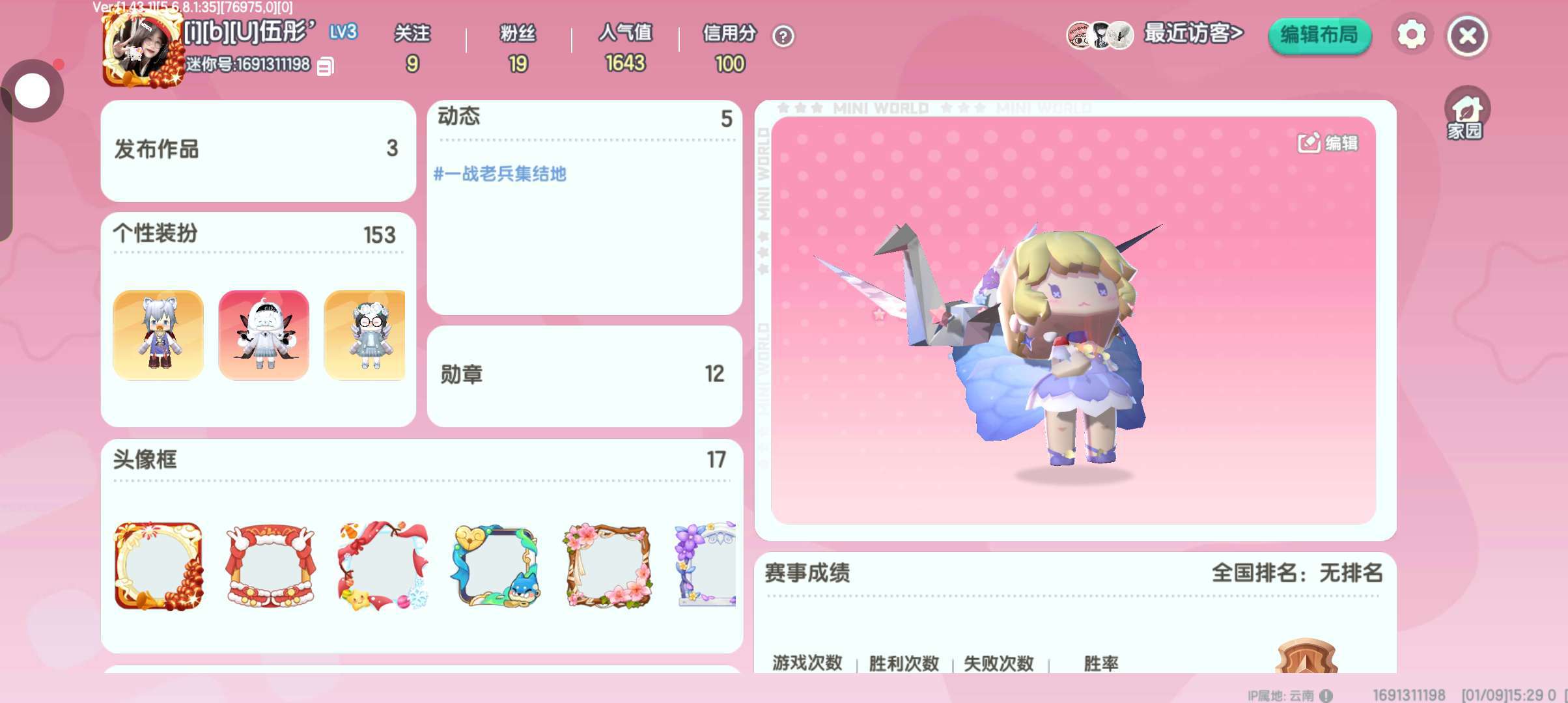Image resolution: width=1568 pixels, height=703 pixels.
Task: Open the #一战老兵集结地 topic link
Action: click(500, 174)
